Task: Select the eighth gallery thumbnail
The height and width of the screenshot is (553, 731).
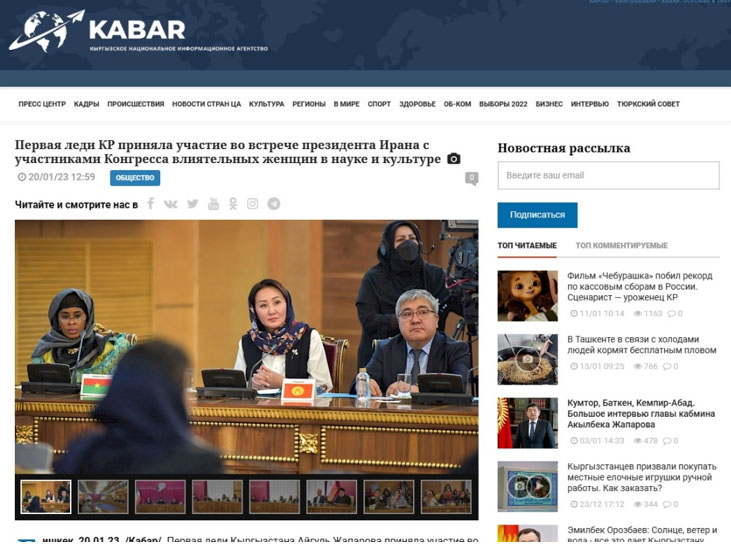Action: pyautogui.click(x=446, y=497)
